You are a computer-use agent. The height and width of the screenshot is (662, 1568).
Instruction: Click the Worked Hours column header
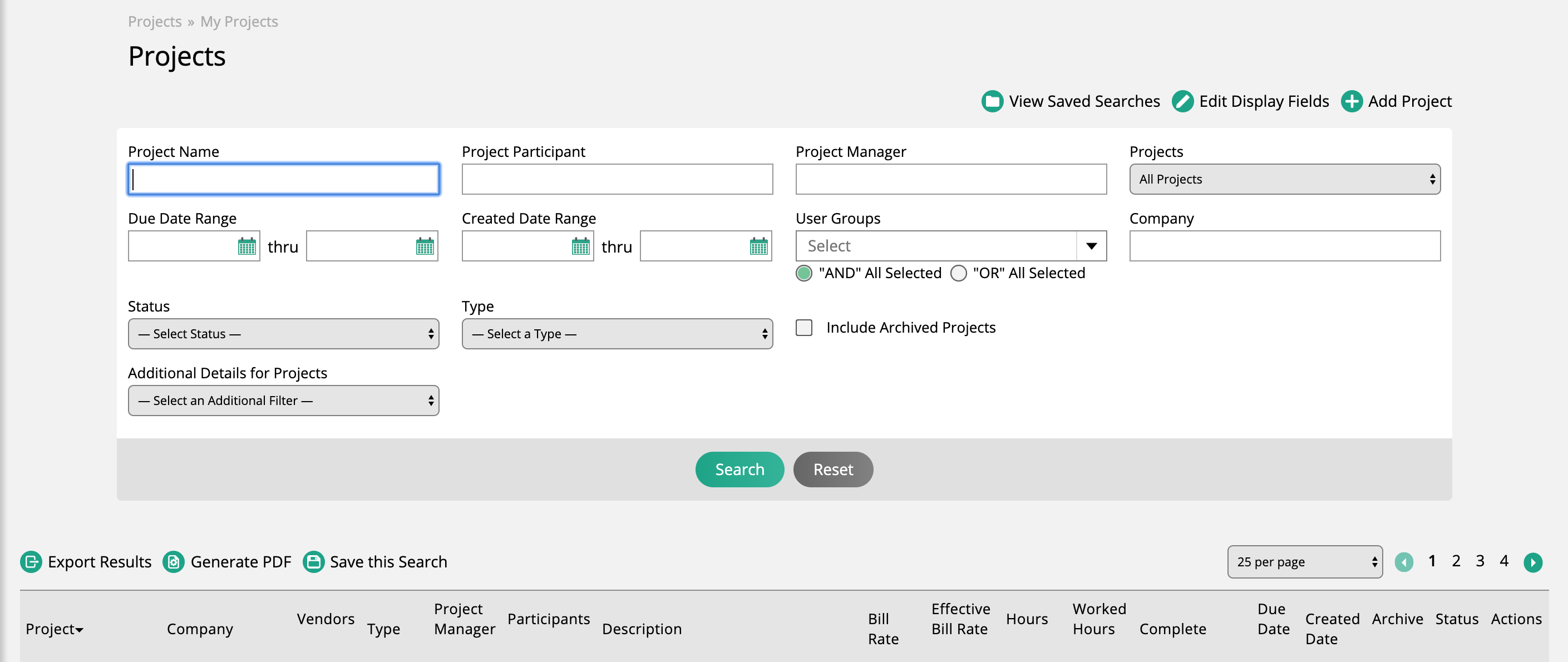1099,619
